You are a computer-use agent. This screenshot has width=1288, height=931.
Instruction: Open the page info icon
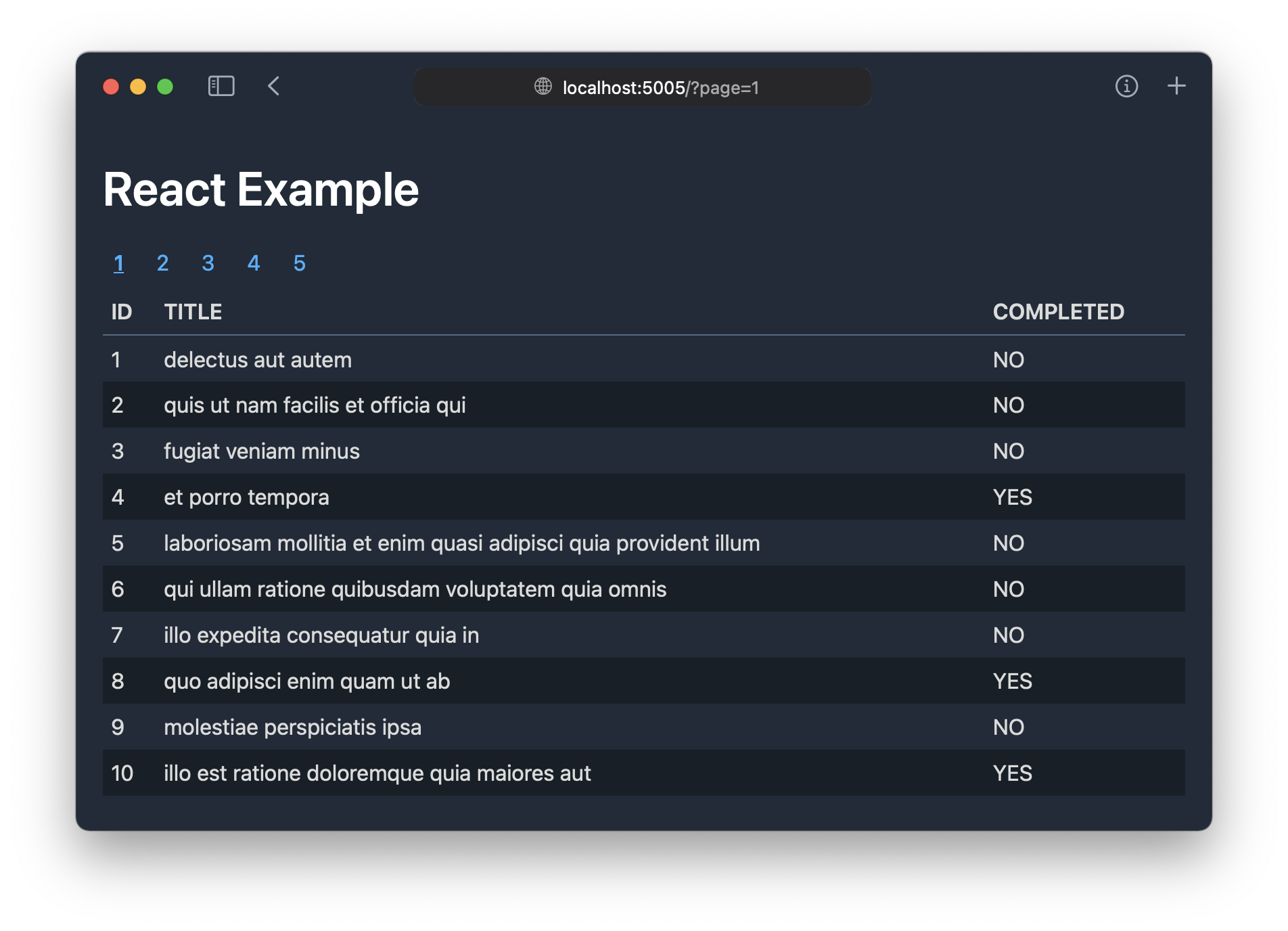pos(1126,87)
